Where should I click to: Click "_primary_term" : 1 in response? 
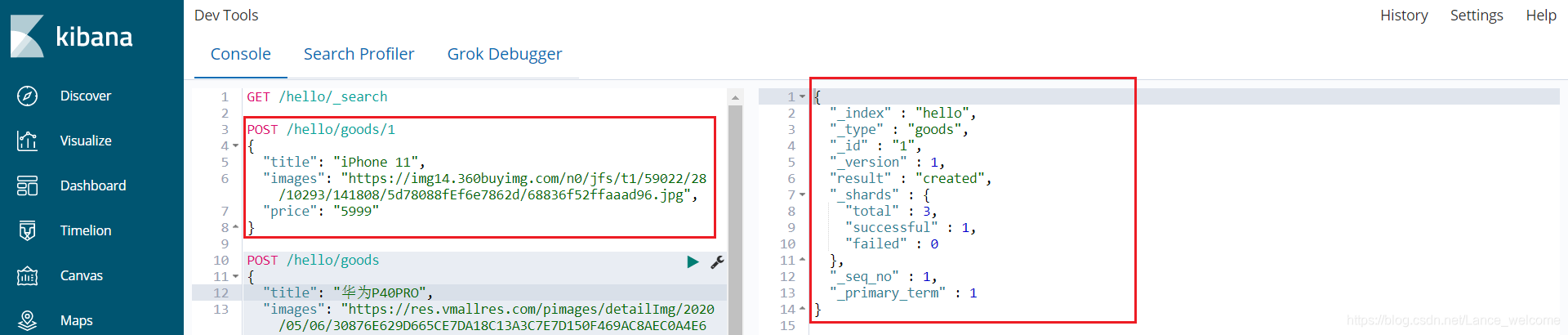coord(903,293)
